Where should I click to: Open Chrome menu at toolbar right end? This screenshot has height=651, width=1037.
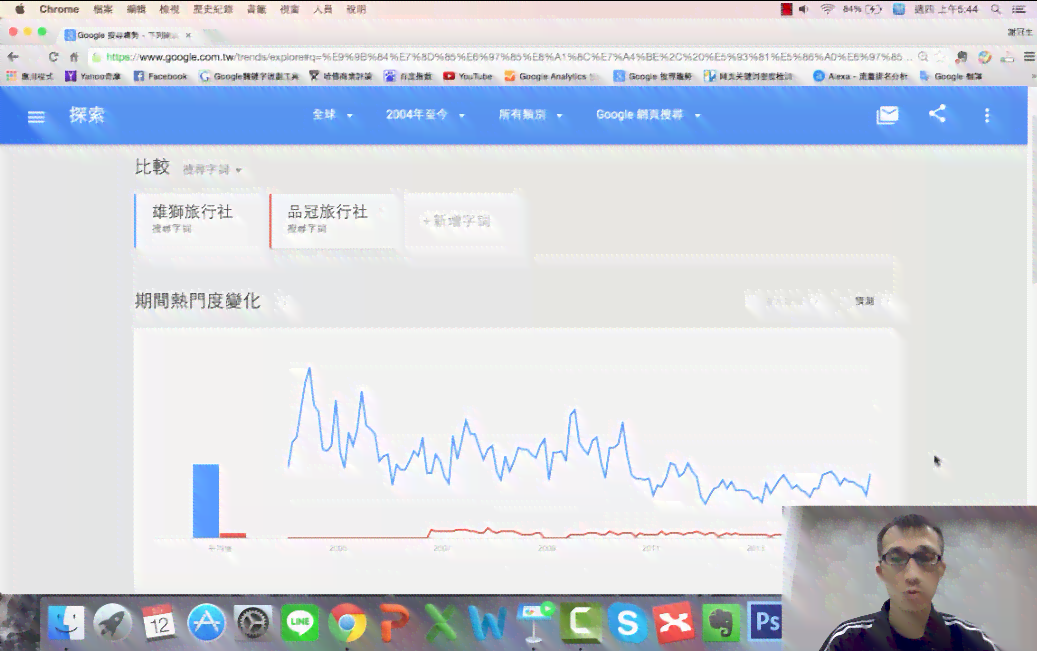(1029, 57)
